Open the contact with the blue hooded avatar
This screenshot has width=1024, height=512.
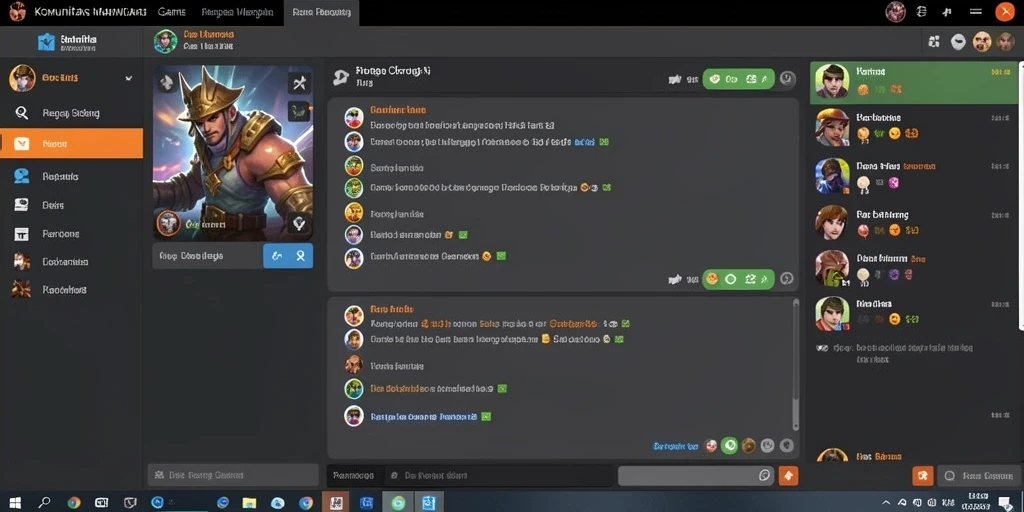click(914, 175)
